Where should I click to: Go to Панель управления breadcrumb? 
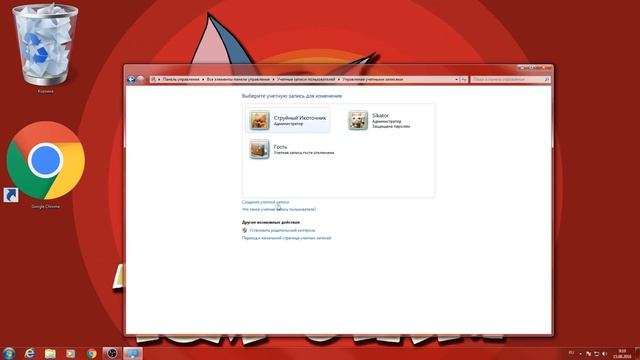pyautogui.click(x=181, y=80)
